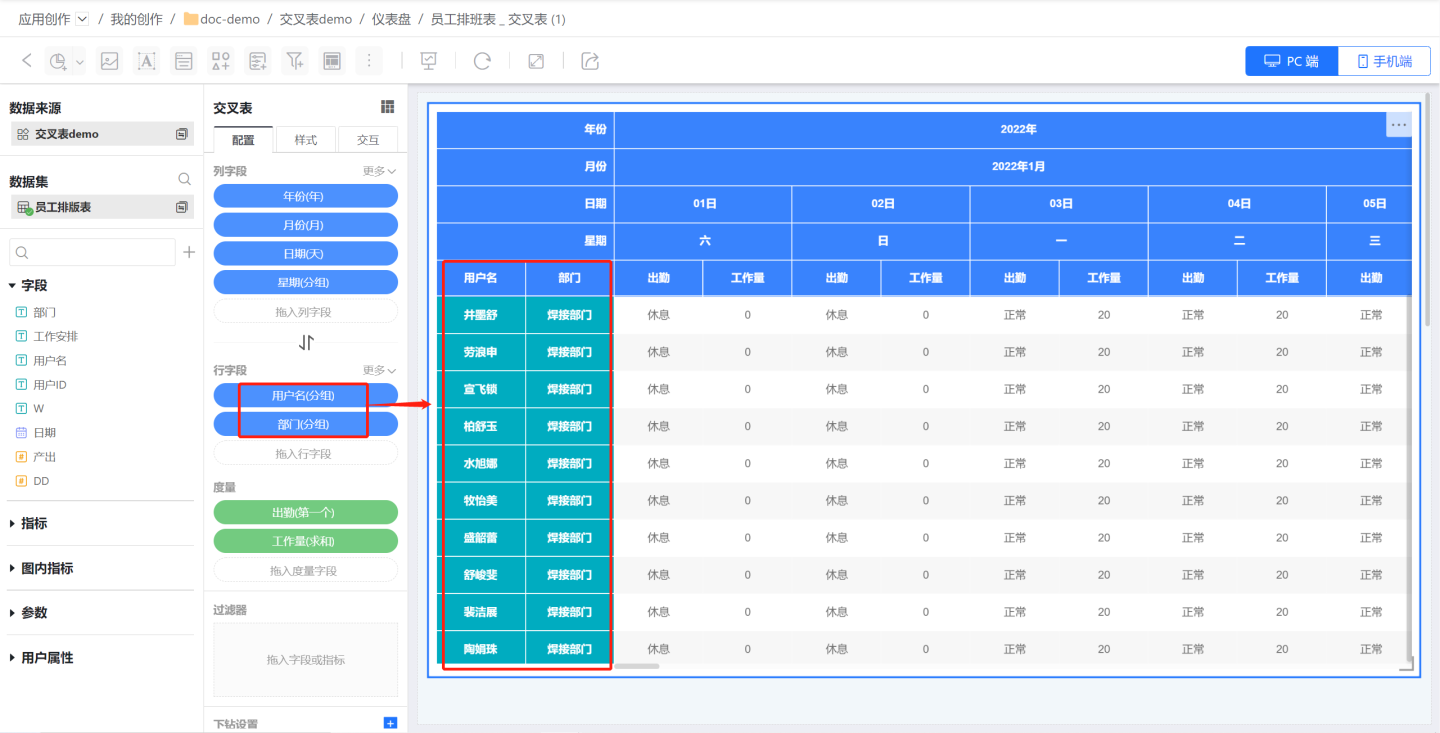
Task: Collapse the 字段 tree section
Action: point(13,285)
